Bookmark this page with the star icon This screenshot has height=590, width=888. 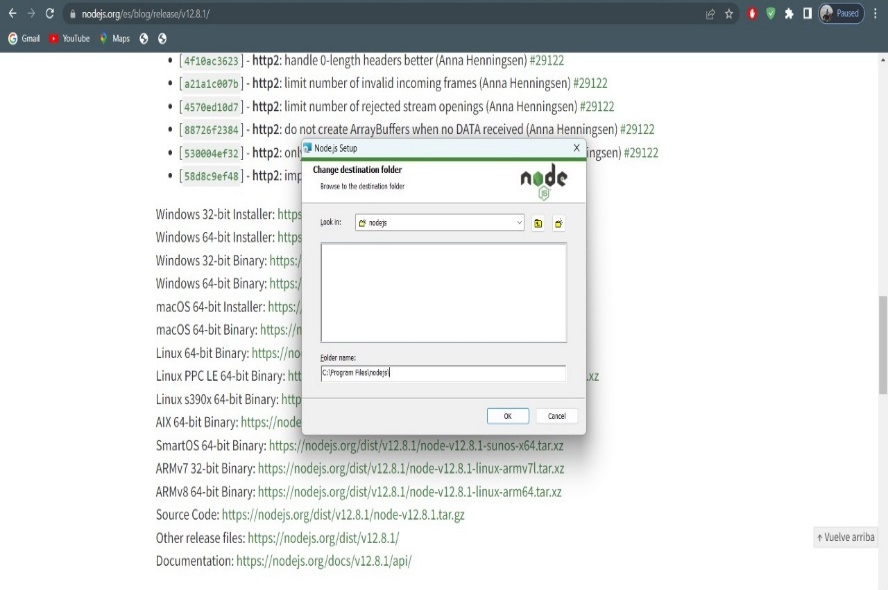(729, 14)
